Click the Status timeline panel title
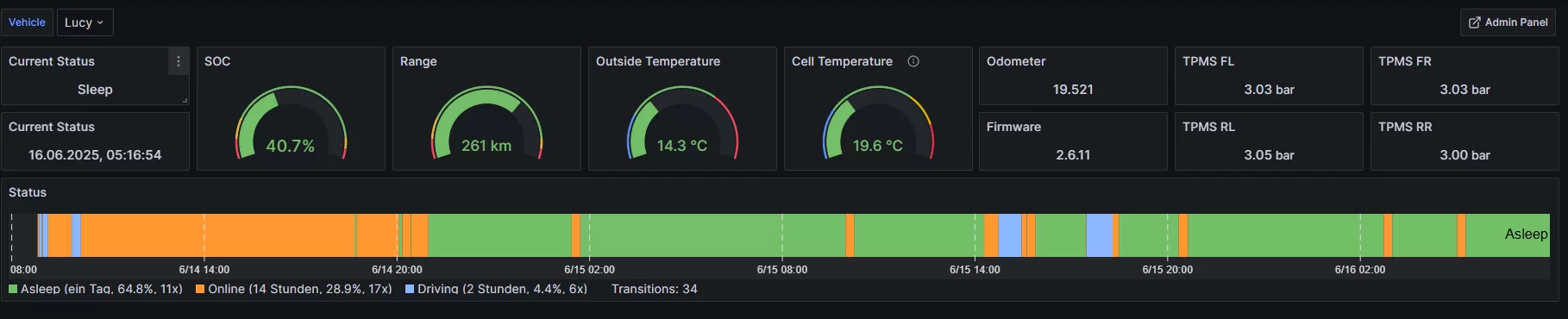1568x319 pixels. [x=28, y=192]
